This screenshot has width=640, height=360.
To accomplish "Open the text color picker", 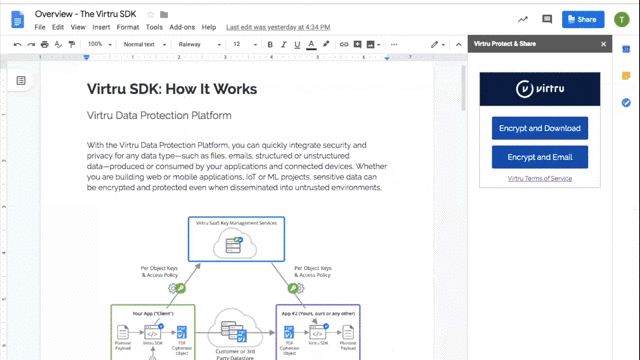I will pyautogui.click(x=311, y=44).
